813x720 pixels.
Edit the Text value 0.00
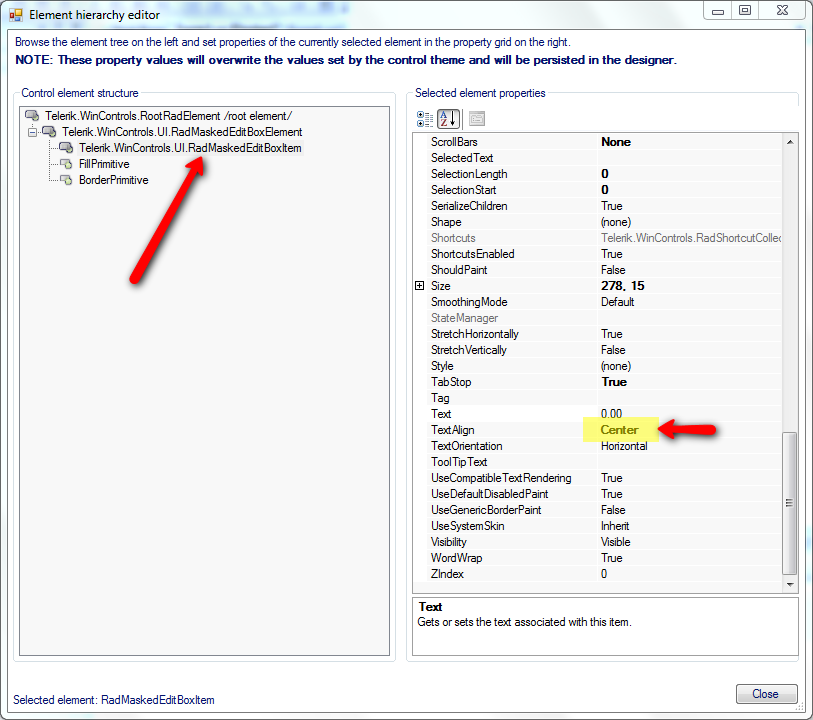pyautogui.click(x=690, y=414)
